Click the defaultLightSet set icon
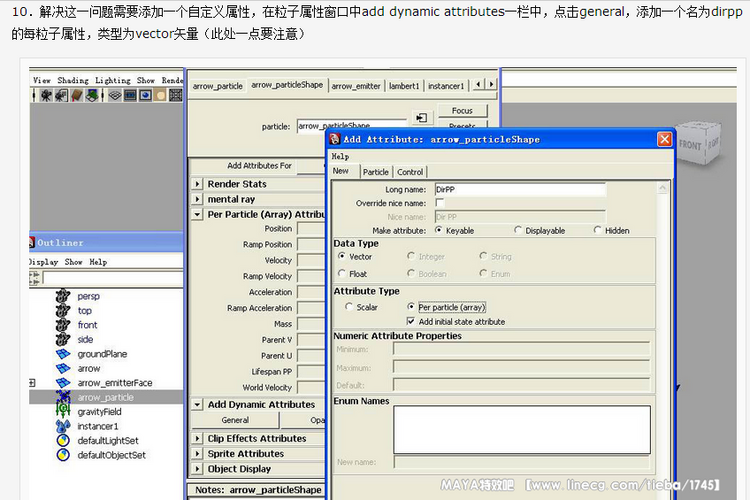The image size is (750, 500). point(63,441)
